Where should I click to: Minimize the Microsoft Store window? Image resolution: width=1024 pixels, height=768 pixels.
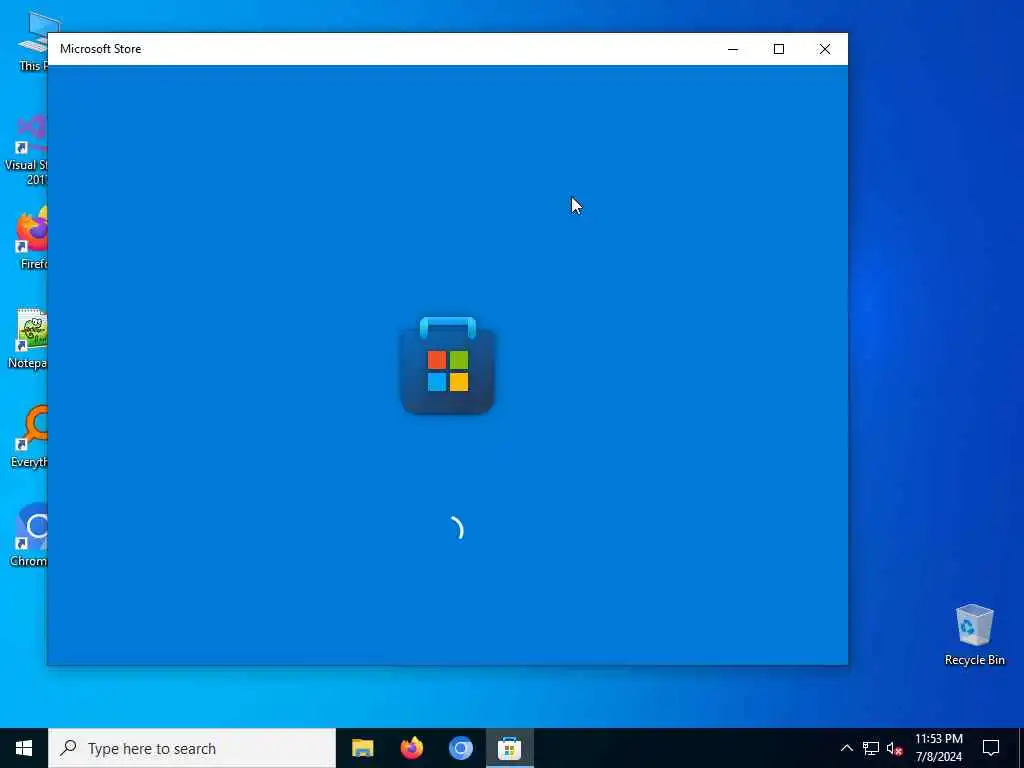[733, 49]
